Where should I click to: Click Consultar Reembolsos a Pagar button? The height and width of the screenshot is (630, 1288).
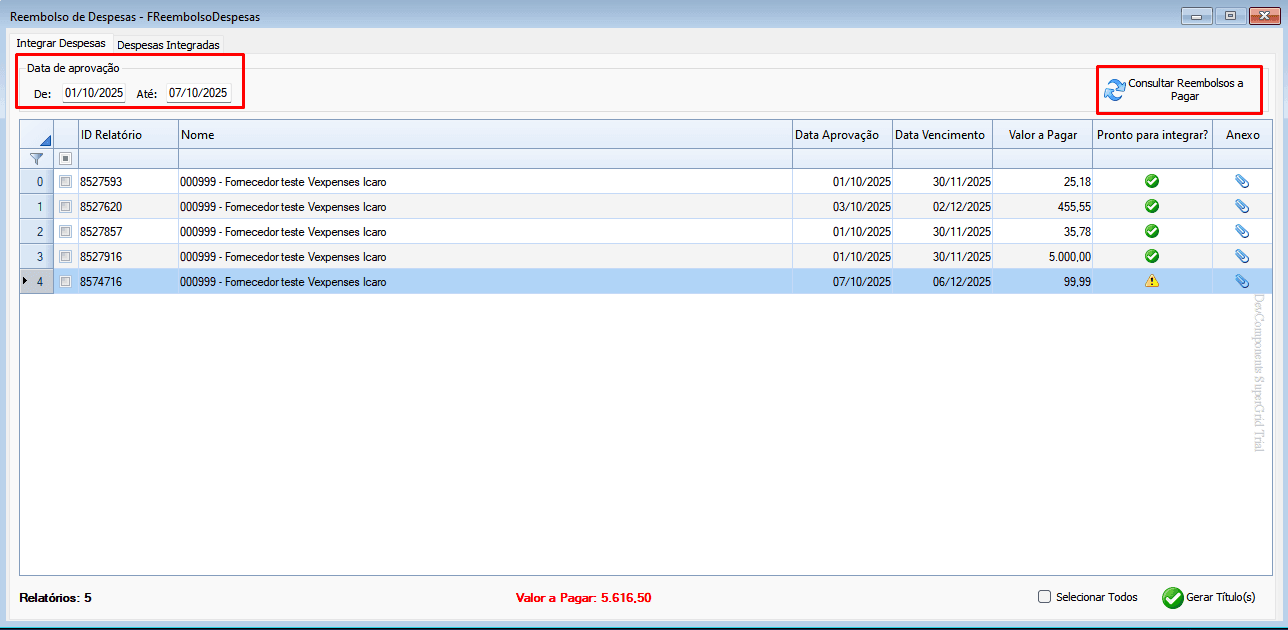click(1179, 90)
